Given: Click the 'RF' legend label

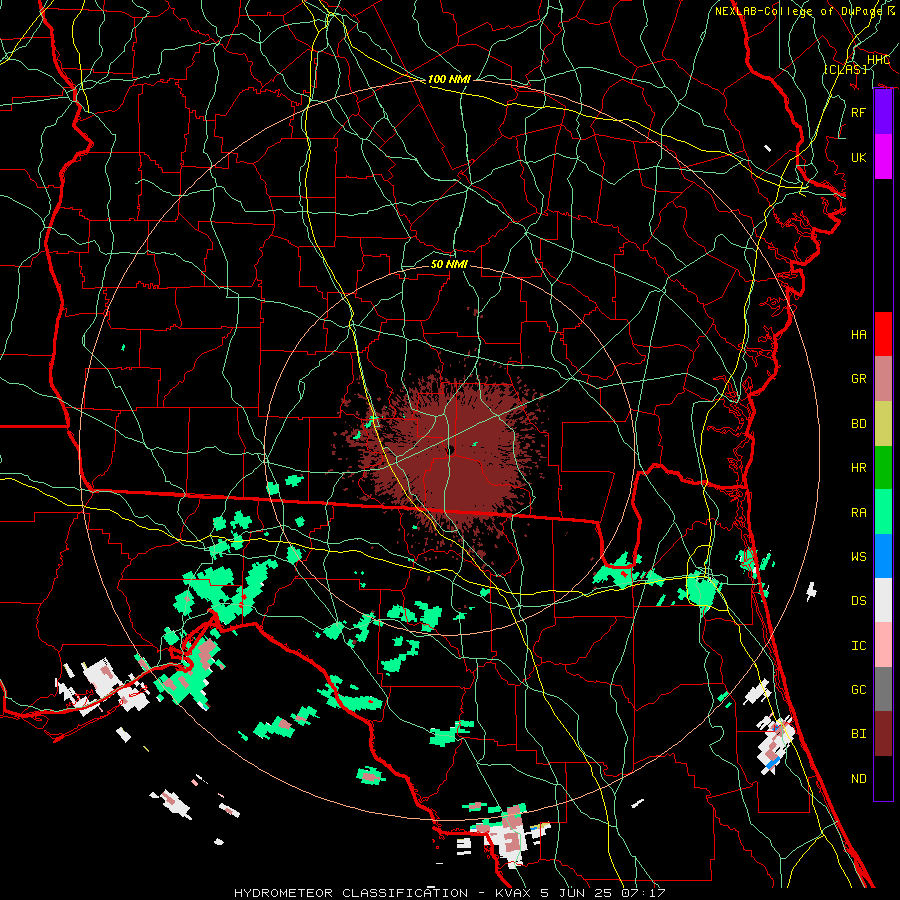Looking at the screenshot, I should [859, 112].
